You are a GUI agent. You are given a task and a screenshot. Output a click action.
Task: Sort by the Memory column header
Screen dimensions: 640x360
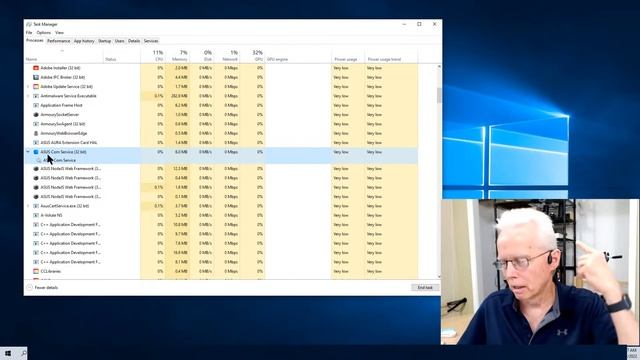178,55
